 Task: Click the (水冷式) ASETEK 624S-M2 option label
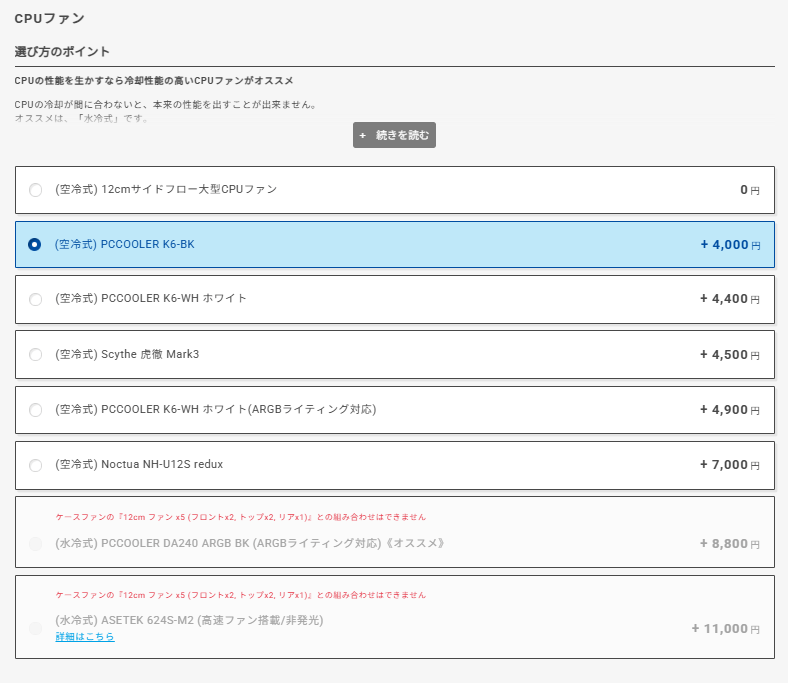point(189,620)
